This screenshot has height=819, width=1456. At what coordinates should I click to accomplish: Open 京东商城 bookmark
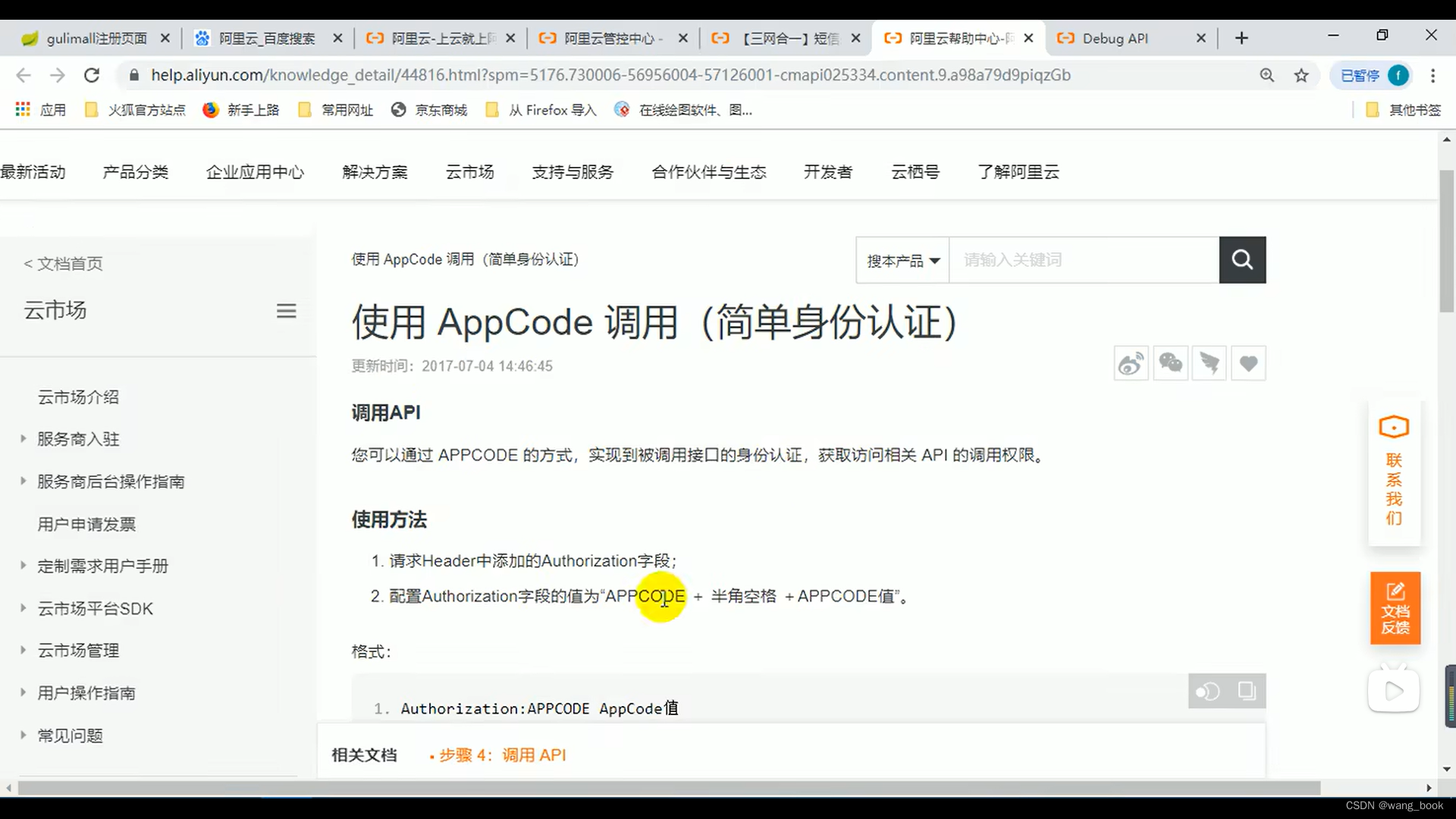(429, 110)
